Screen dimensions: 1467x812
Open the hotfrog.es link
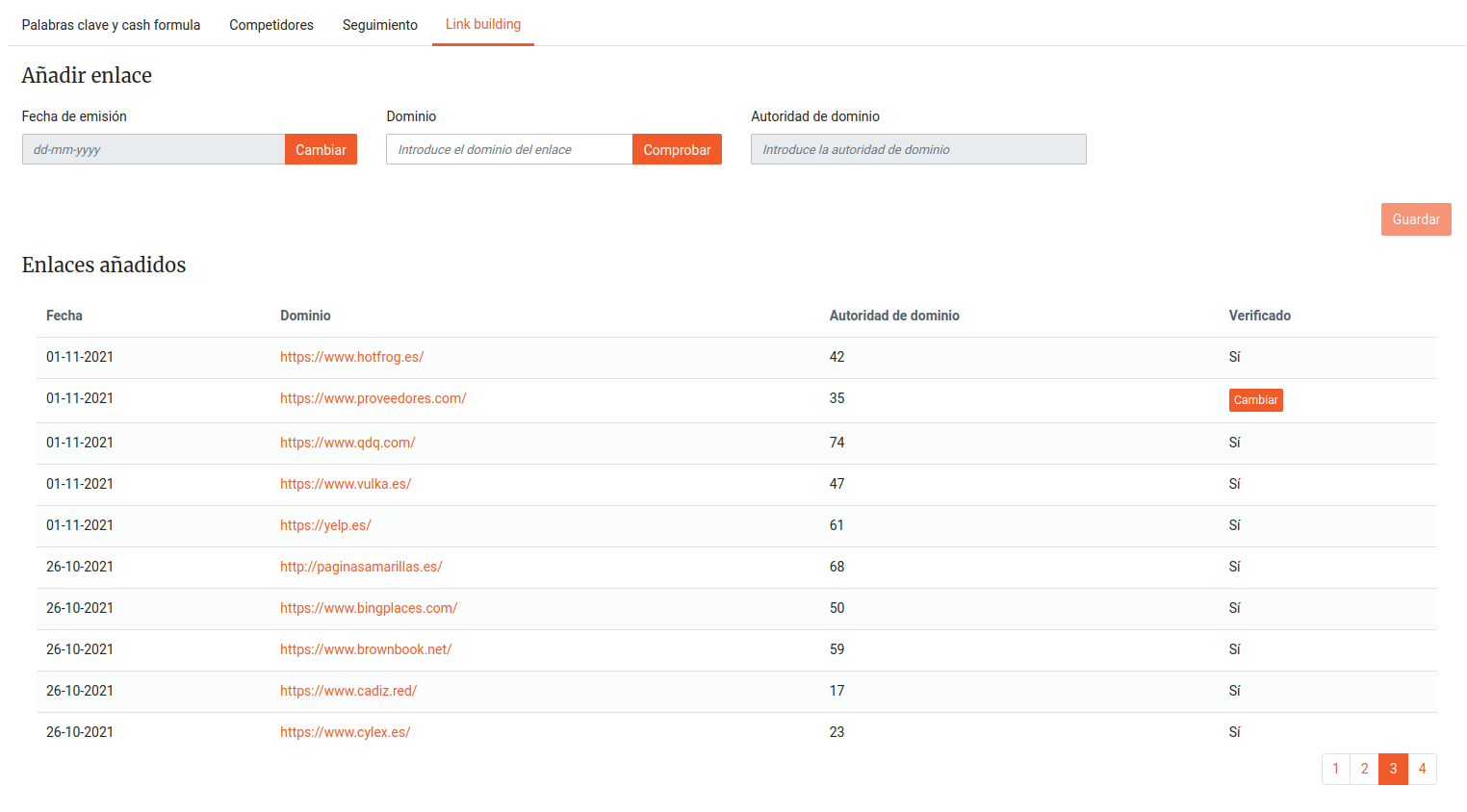click(x=351, y=357)
